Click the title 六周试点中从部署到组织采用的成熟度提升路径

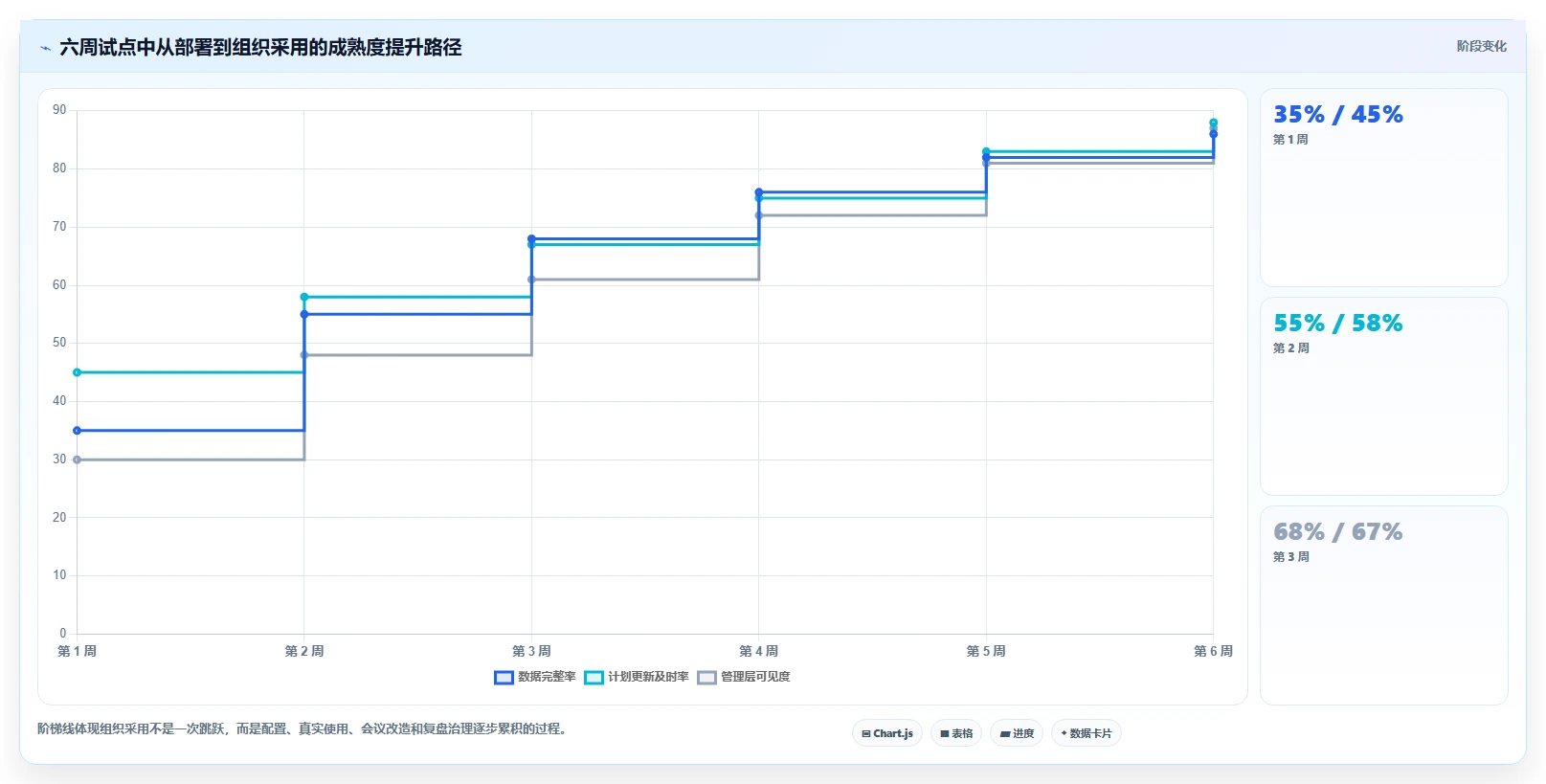click(x=260, y=47)
